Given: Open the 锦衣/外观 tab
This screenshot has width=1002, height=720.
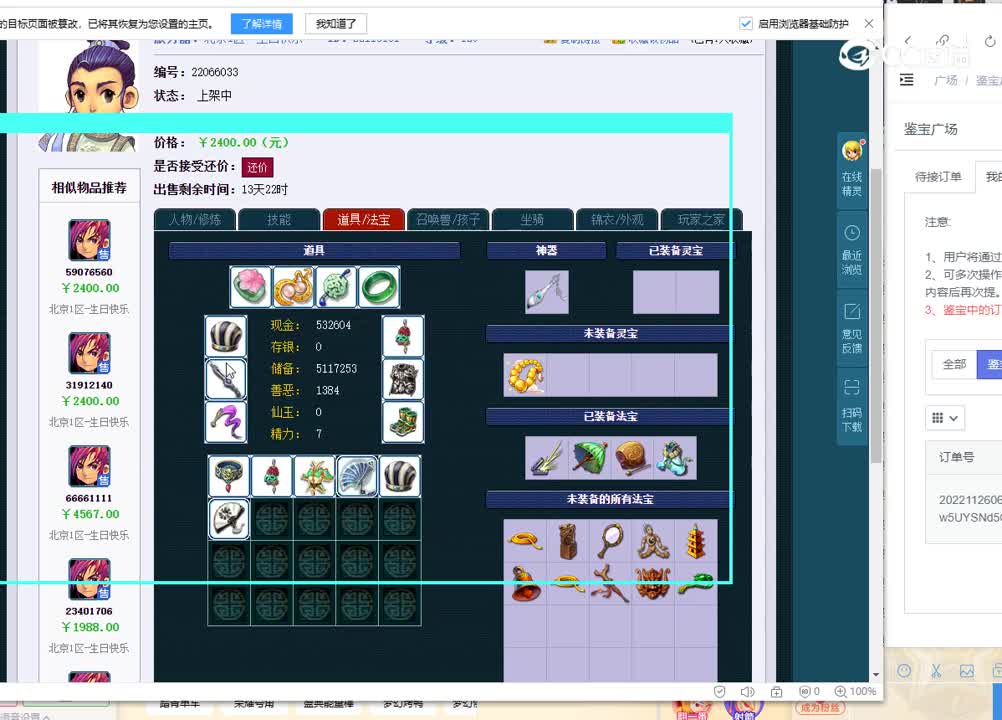Looking at the screenshot, I should (617, 219).
